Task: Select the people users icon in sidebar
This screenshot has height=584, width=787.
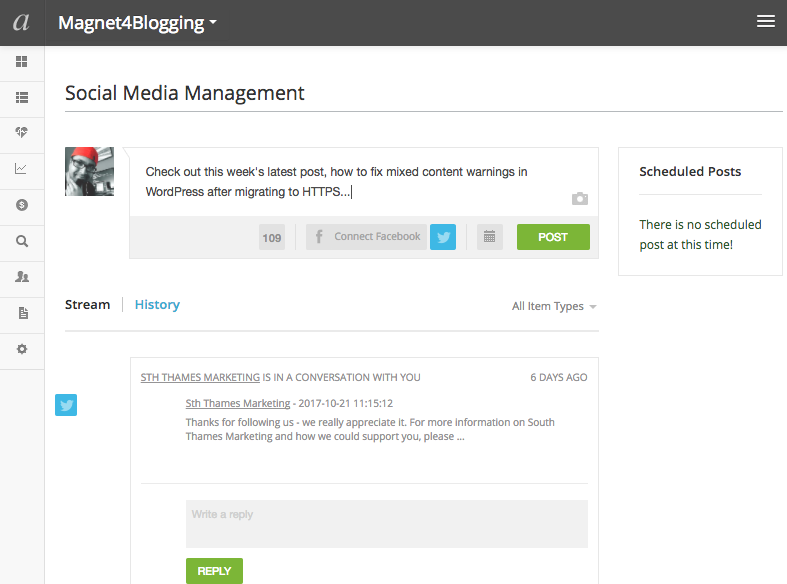Action: coord(22,276)
